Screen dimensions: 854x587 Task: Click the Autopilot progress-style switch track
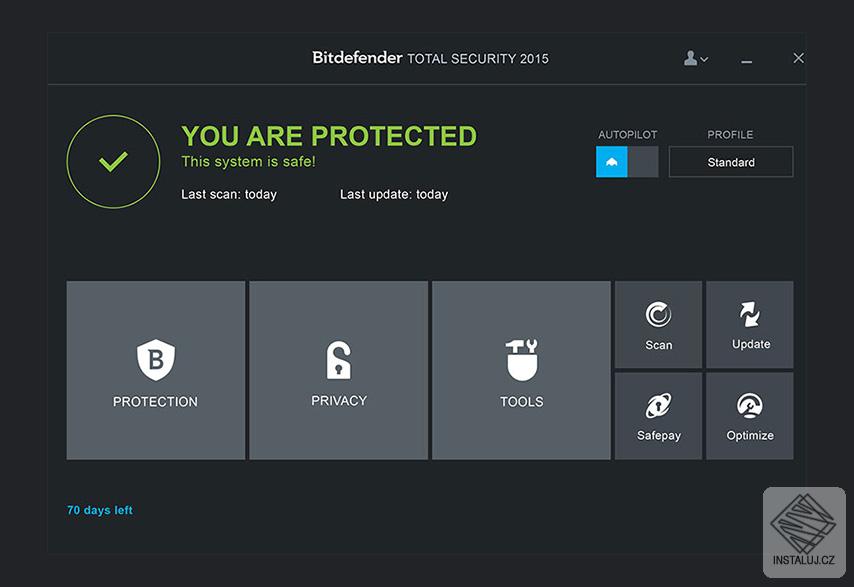coord(627,161)
